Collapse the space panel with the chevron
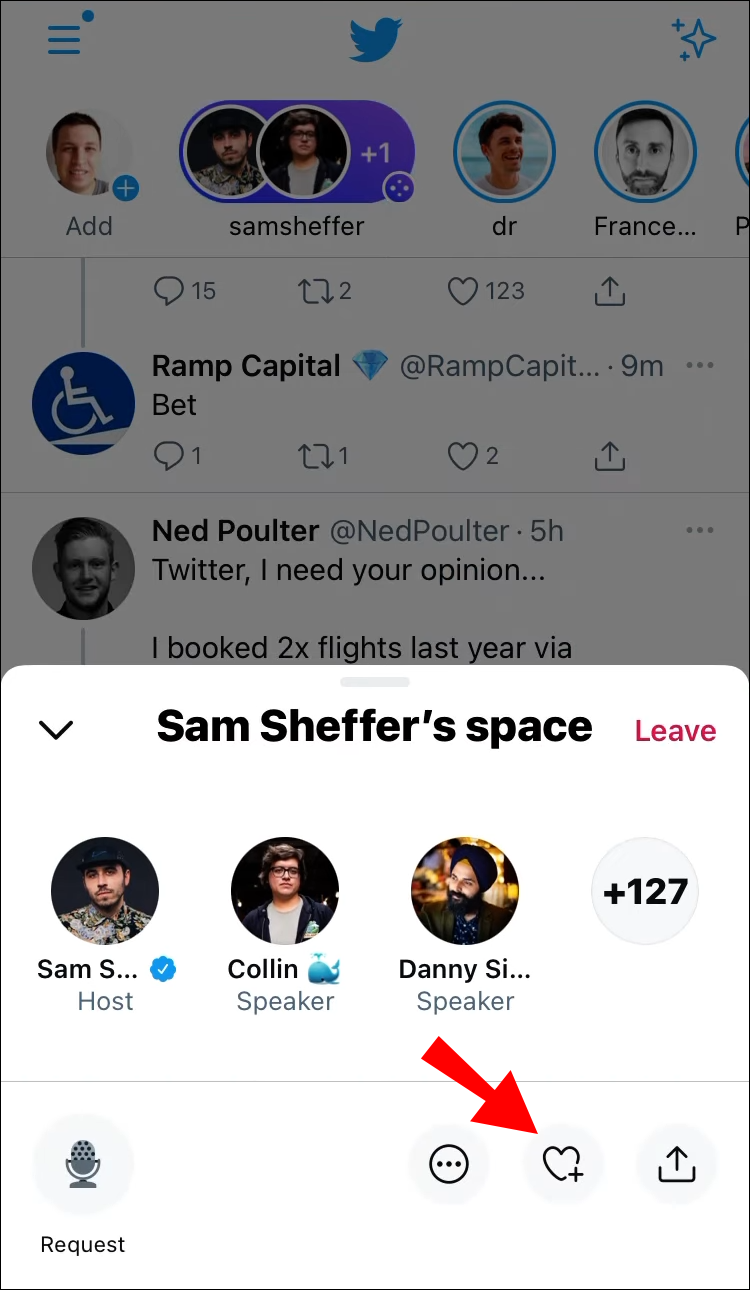Screen dimensions: 750x1290 [x=56, y=730]
